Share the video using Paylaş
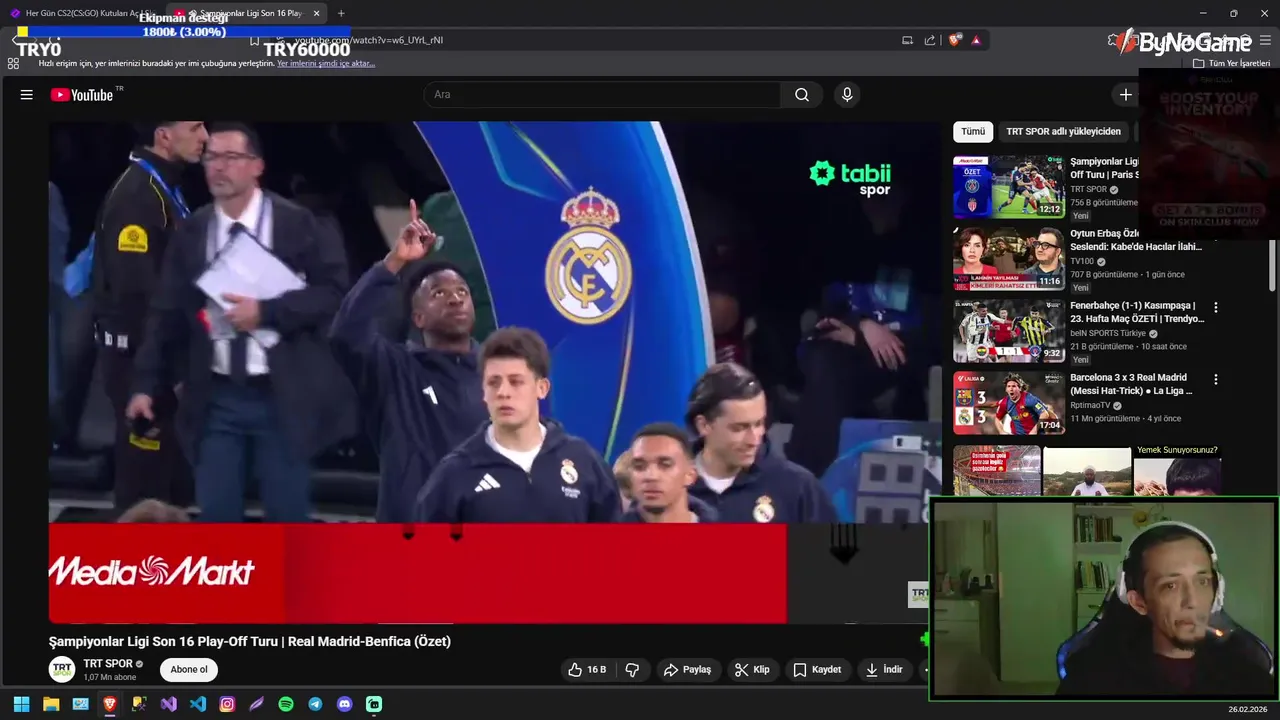The height and width of the screenshot is (720, 1280). (x=688, y=670)
